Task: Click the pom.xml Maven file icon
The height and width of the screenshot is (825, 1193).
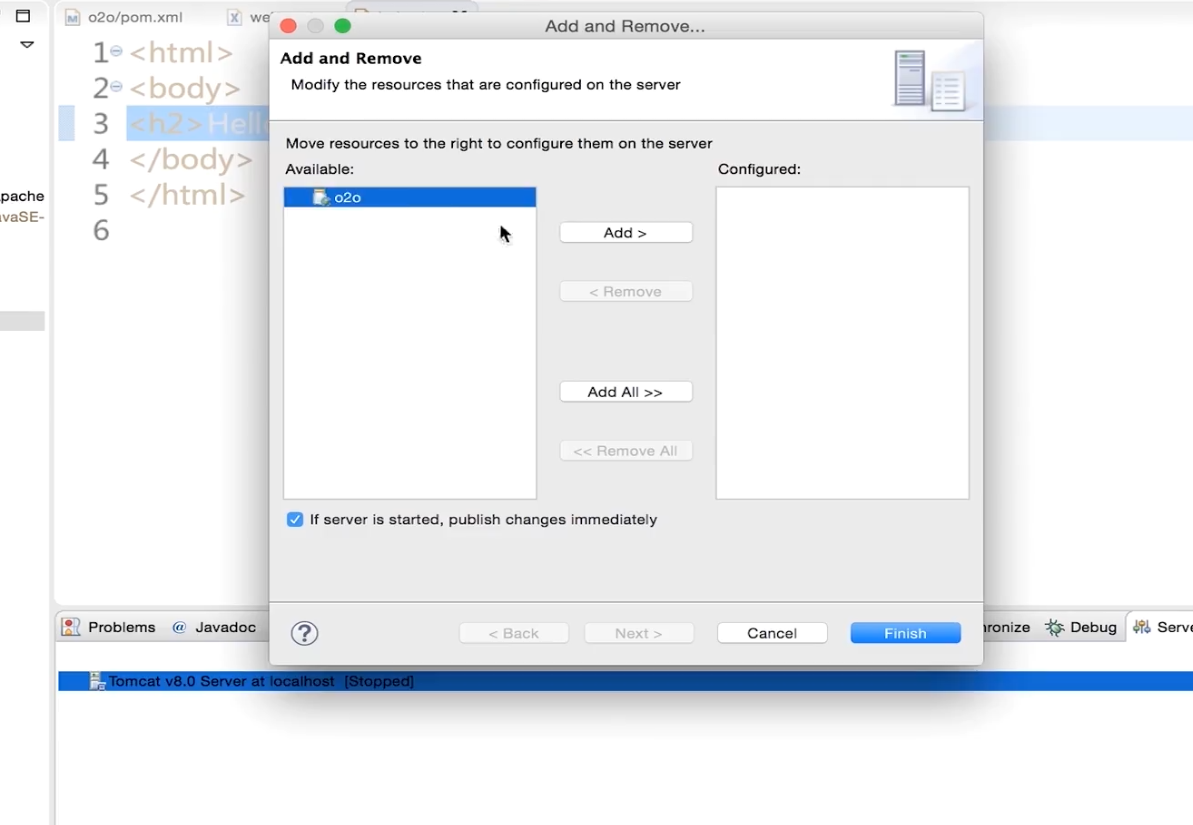Action: [x=72, y=18]
